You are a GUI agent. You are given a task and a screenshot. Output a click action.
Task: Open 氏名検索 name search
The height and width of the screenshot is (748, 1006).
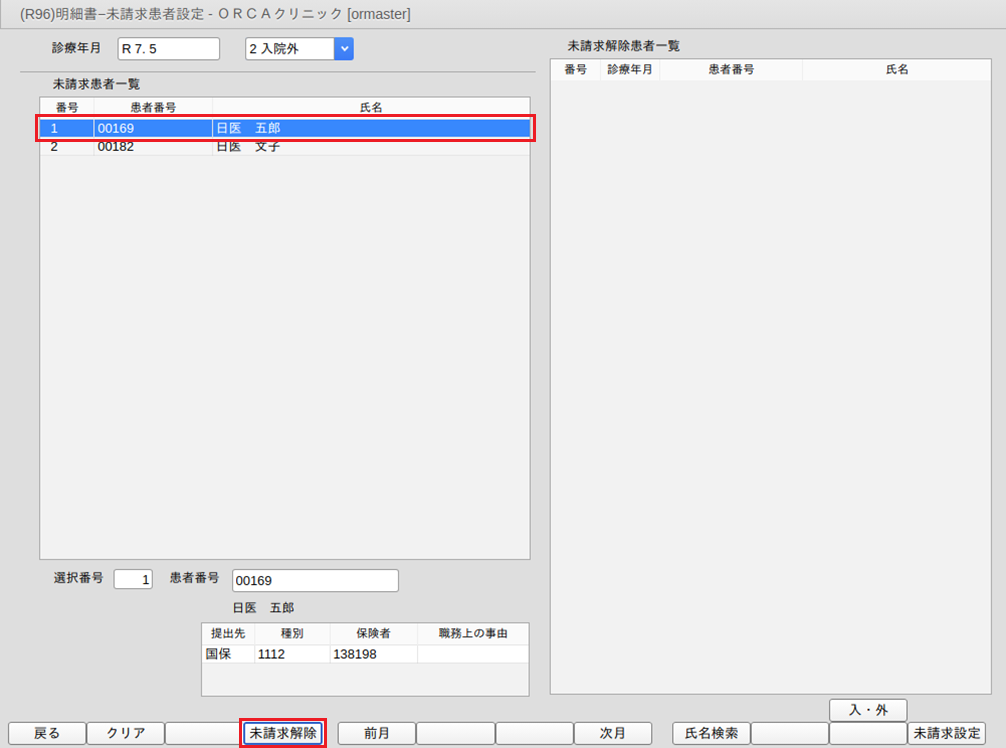[710, 733]
